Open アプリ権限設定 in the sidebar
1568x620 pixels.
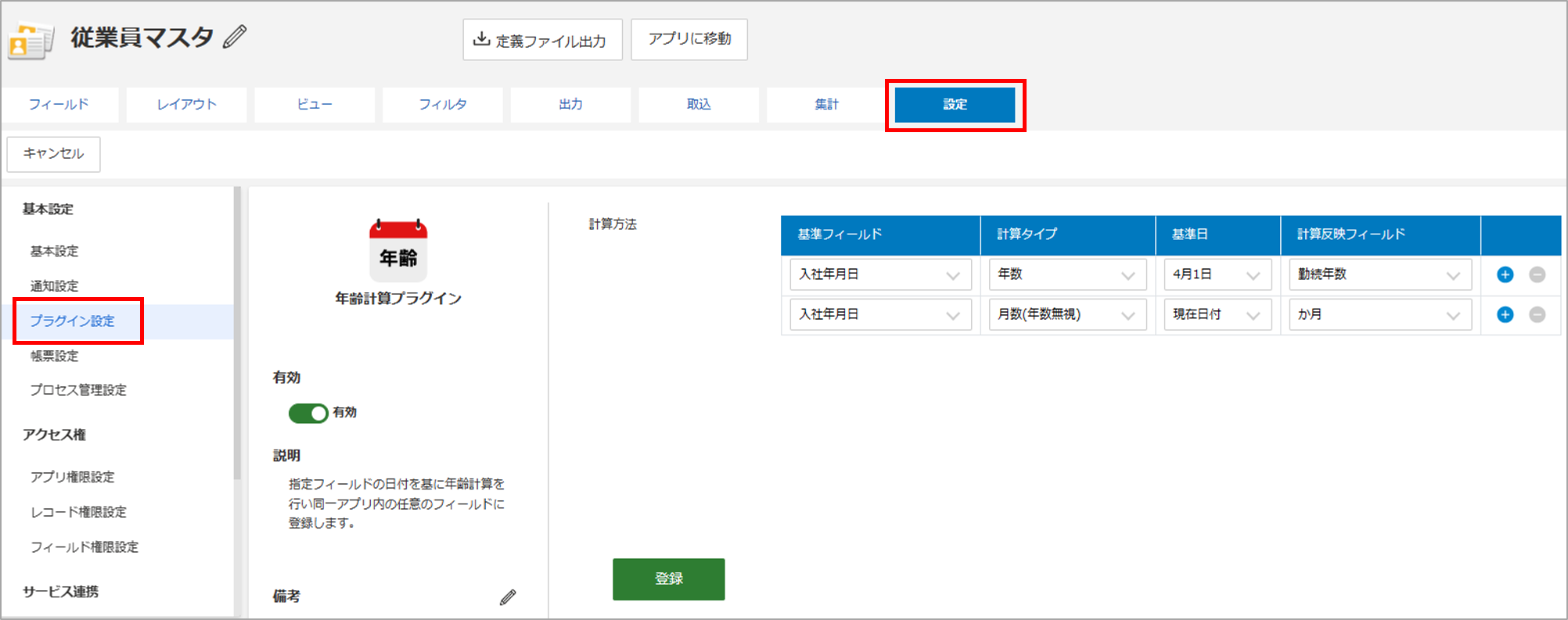(x=73, y=477)
